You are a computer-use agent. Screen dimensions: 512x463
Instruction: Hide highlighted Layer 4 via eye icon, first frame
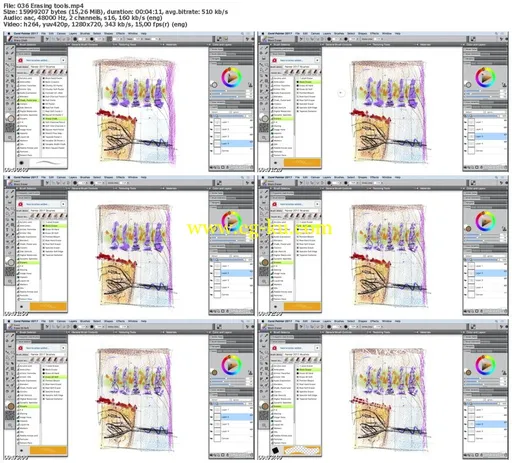click(211, 144)
